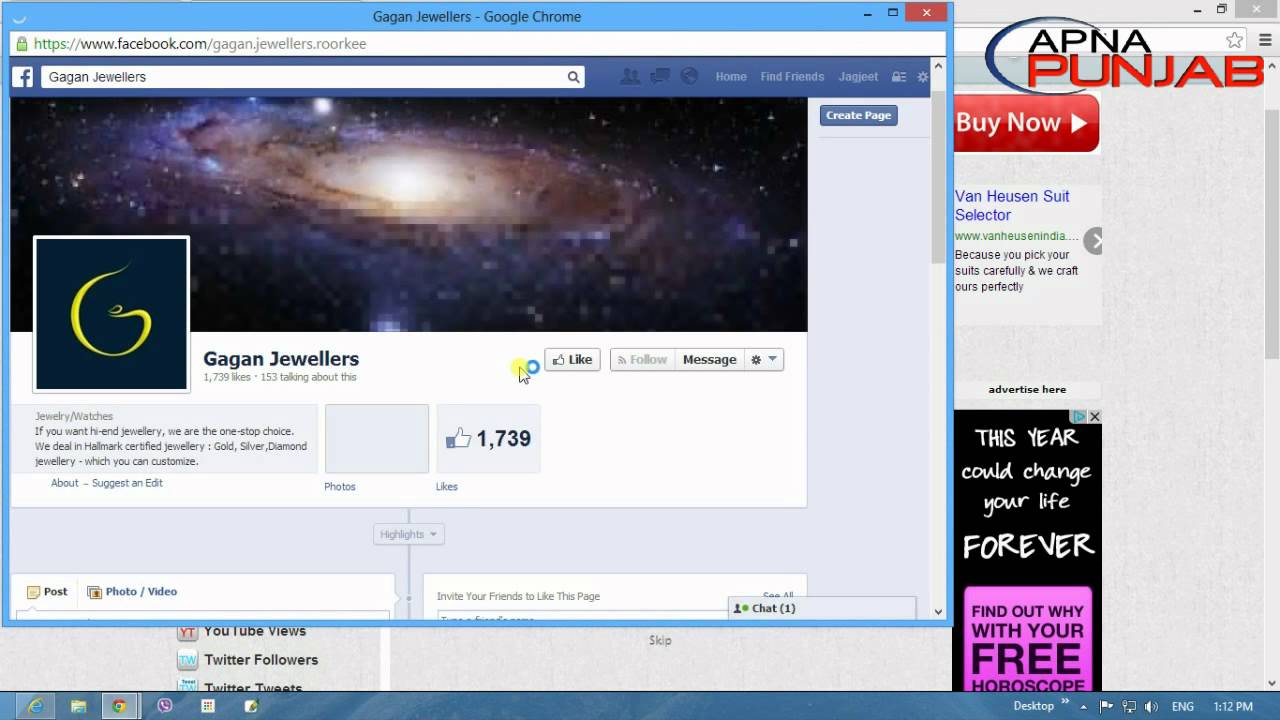Open Facebook account settings gear icon
The image size is (1280, 720).
tap(923, 77)
